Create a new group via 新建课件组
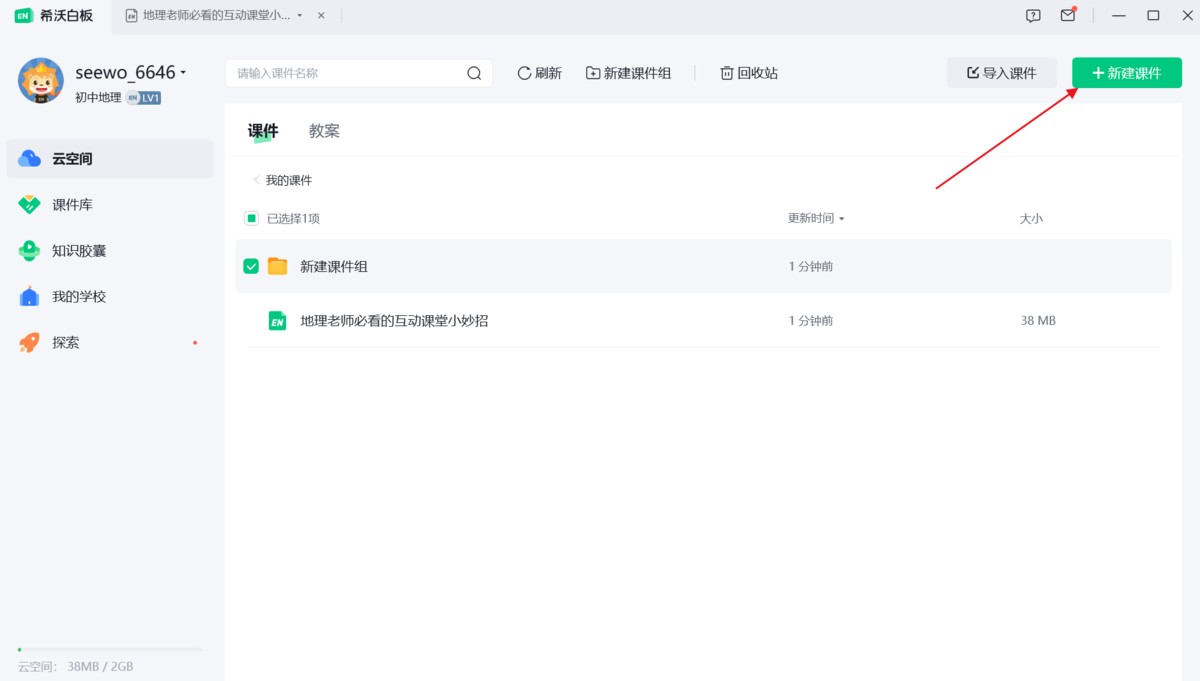The width and height of the screenshot is (1200, 681). pyautogui.click(x=628, y=72)
